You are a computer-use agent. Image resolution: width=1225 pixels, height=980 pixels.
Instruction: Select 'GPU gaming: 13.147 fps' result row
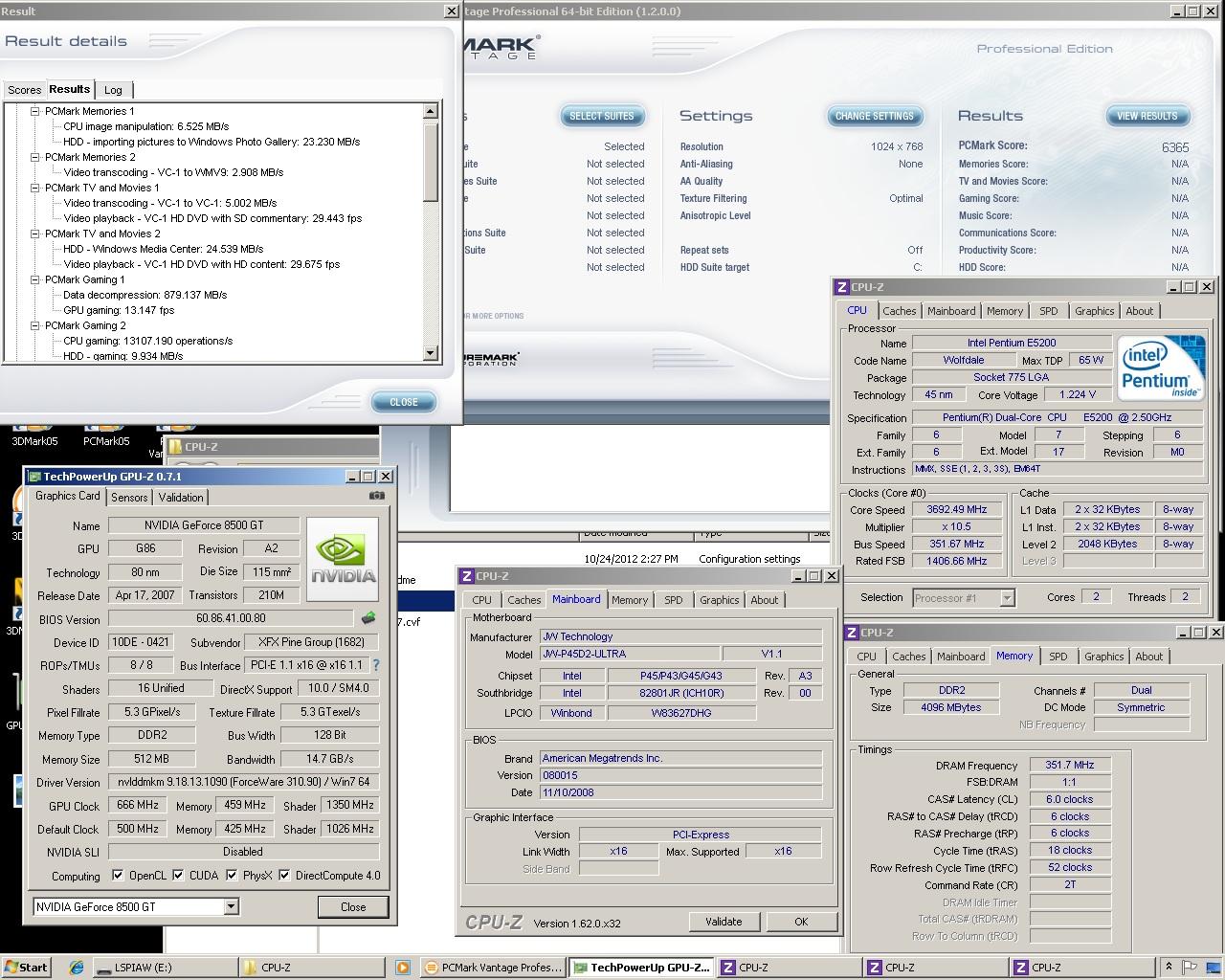pos(119,310)
